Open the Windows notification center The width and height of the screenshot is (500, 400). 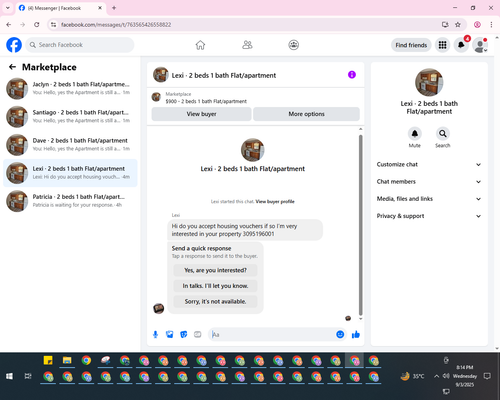tap(487, 376)
